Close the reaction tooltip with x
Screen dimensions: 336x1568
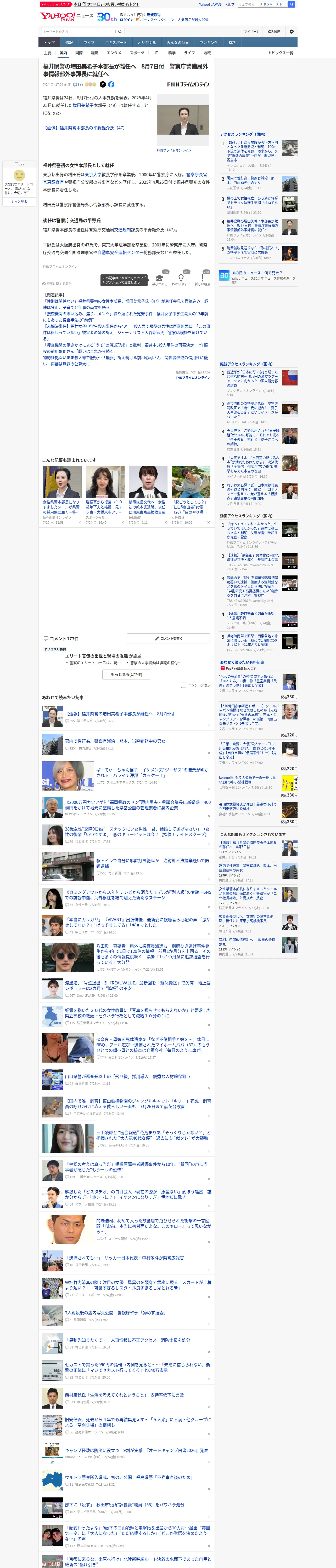click(x=146, y=278)
